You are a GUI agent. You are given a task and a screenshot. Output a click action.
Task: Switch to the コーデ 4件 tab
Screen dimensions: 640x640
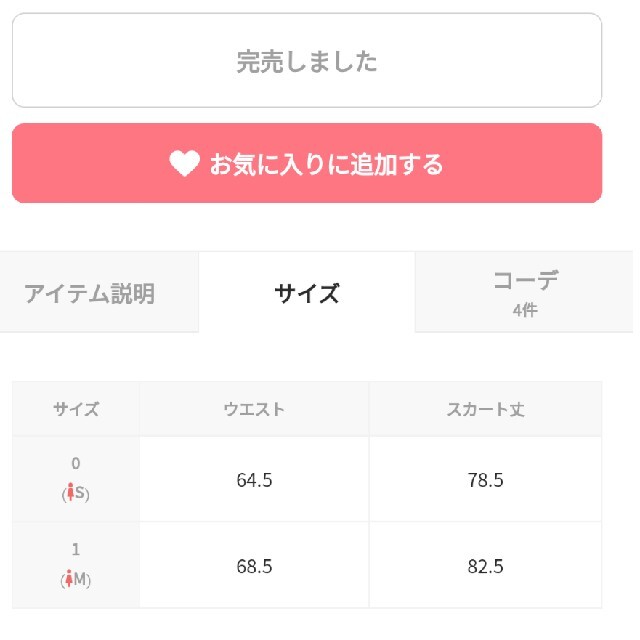[x=524, y=292]
